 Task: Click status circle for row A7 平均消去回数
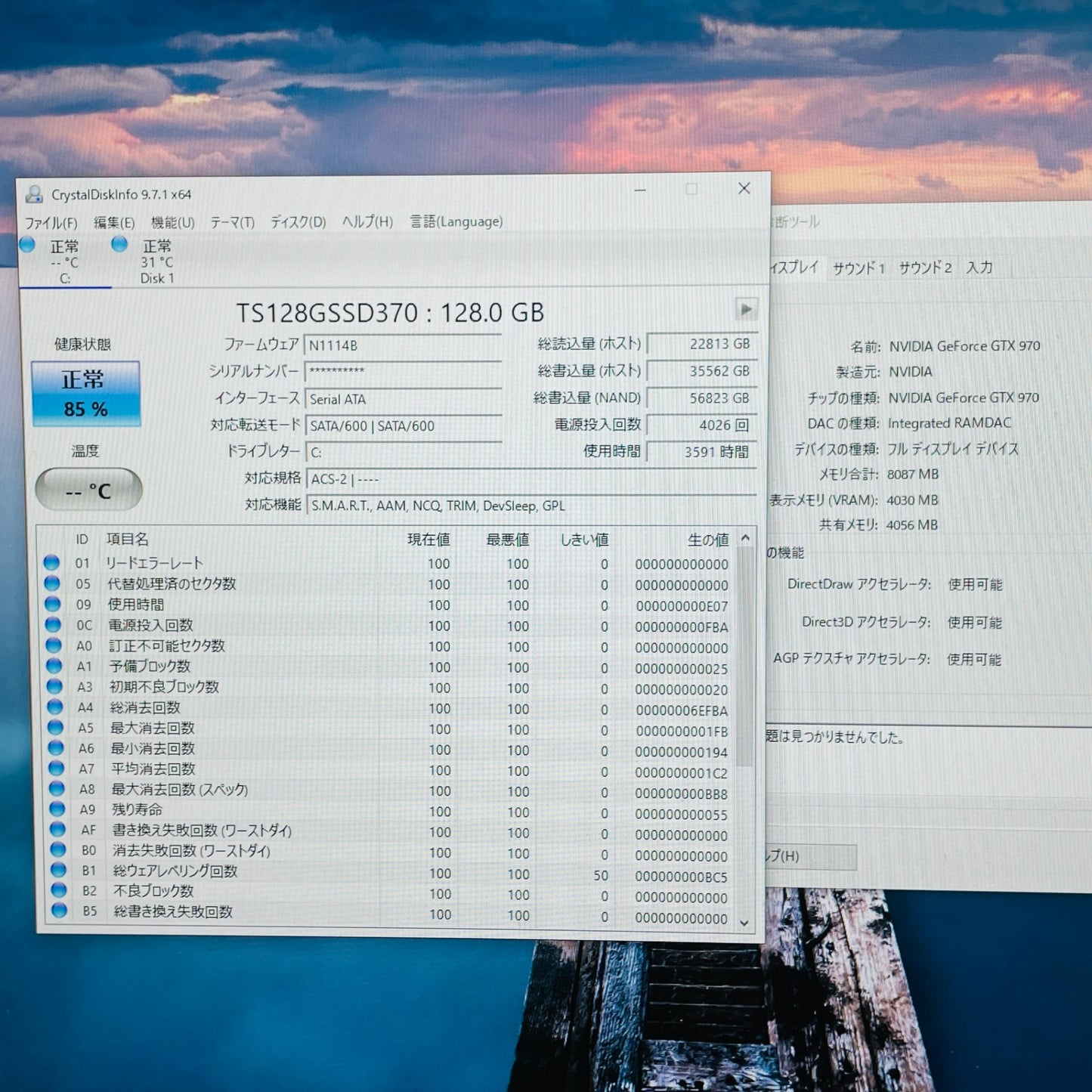pyautogui.click(x=56, y=768)
